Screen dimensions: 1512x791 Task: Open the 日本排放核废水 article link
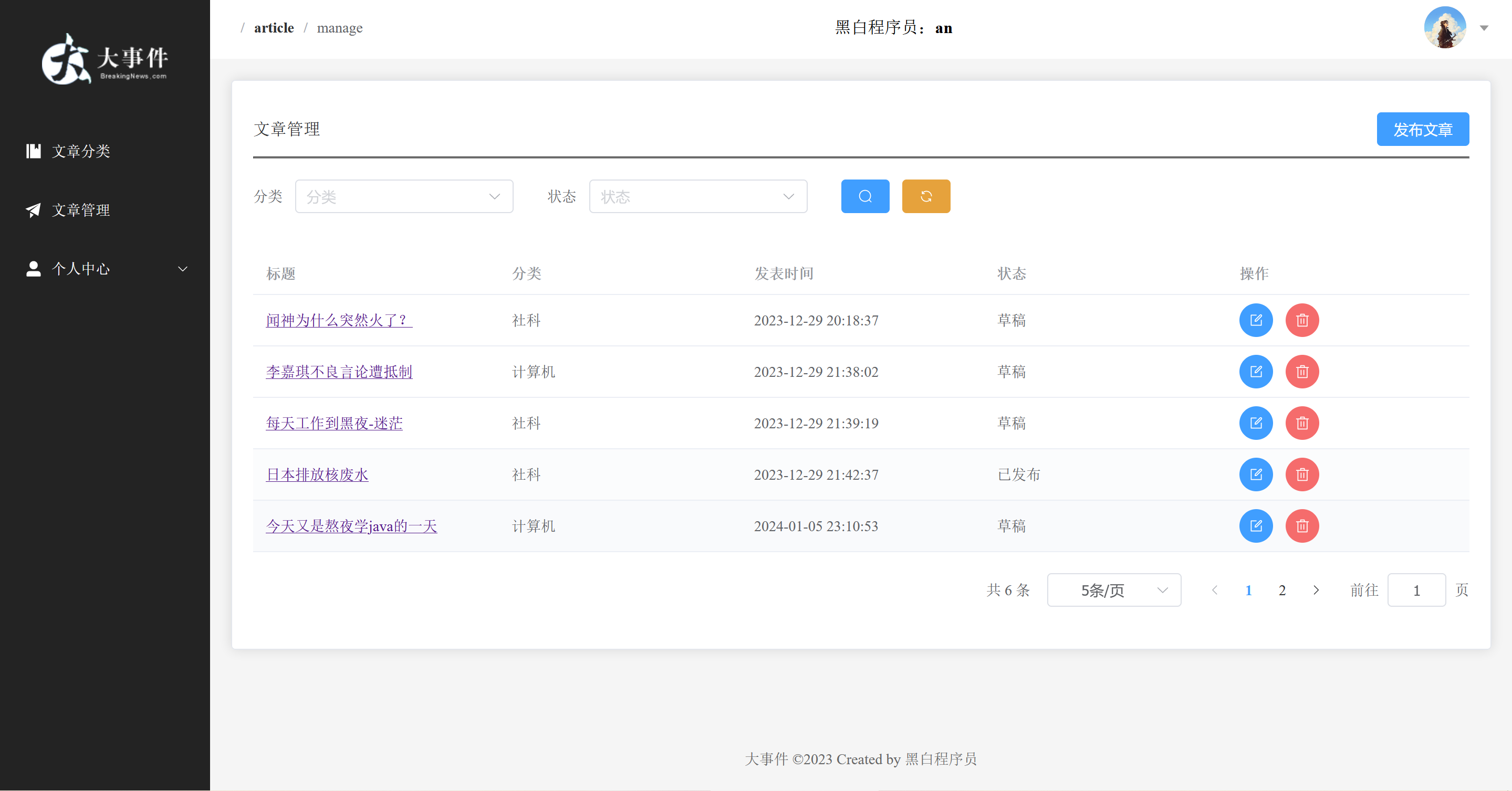[317, 474]
